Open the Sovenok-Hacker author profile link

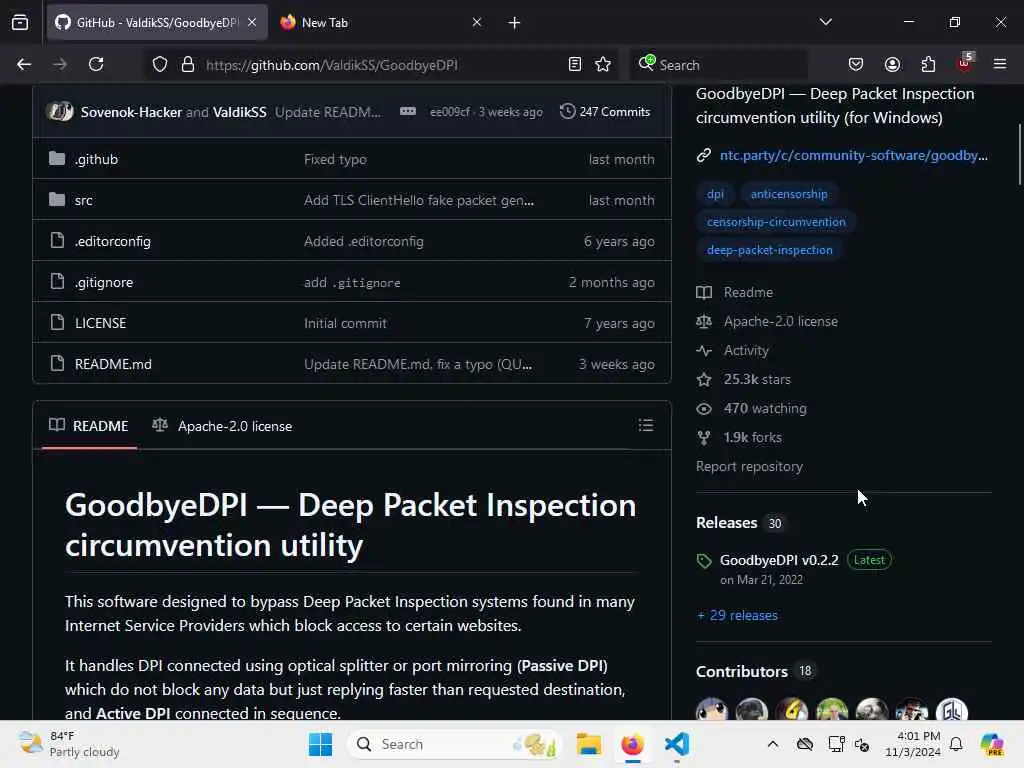click(x=131, y=112)
